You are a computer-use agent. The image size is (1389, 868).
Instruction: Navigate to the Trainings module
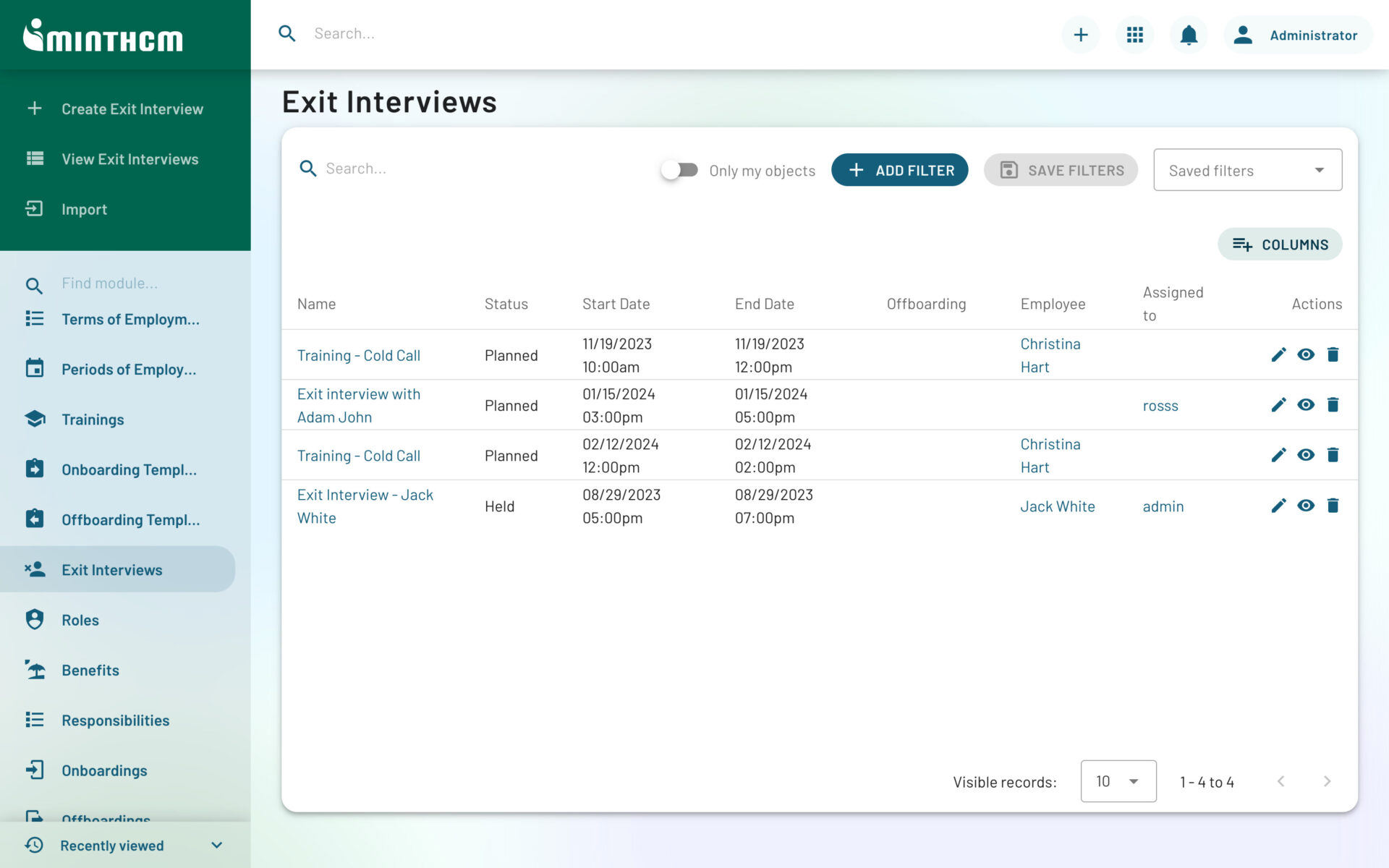pos(93,419)
